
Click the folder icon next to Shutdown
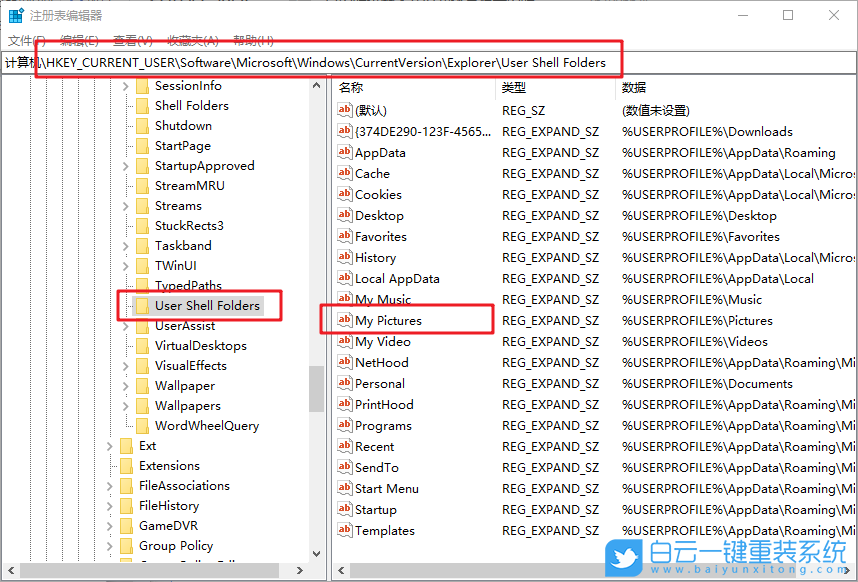click(x=141, y=125)
